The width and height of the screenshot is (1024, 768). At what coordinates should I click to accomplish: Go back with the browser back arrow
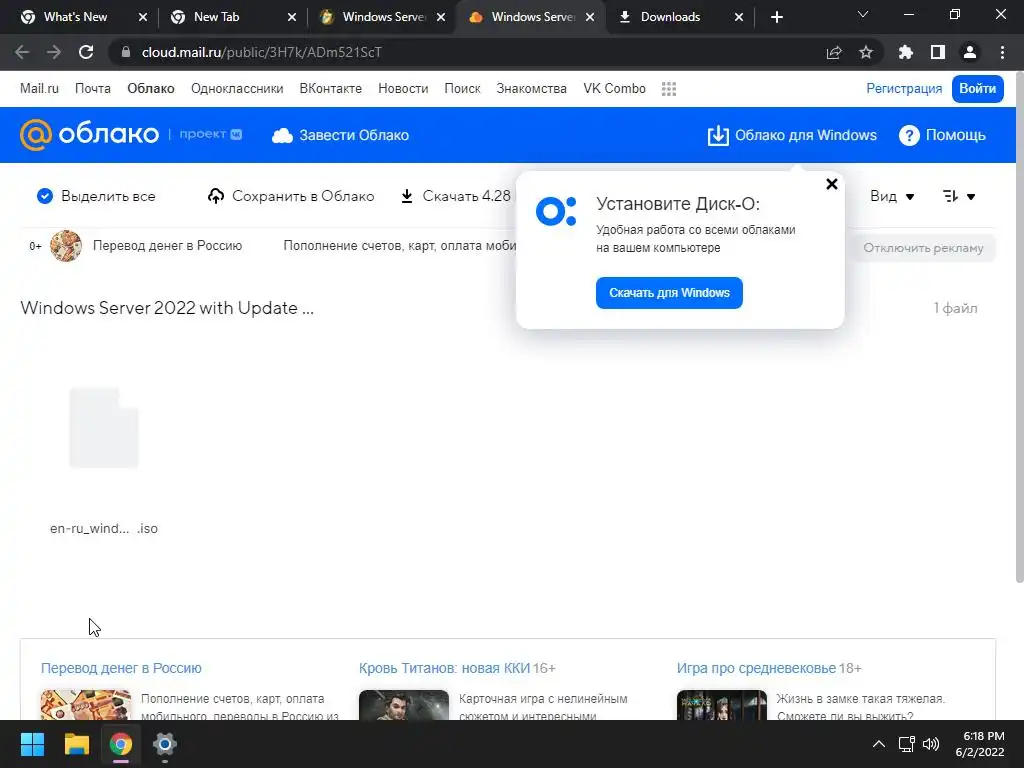point(22,52)
